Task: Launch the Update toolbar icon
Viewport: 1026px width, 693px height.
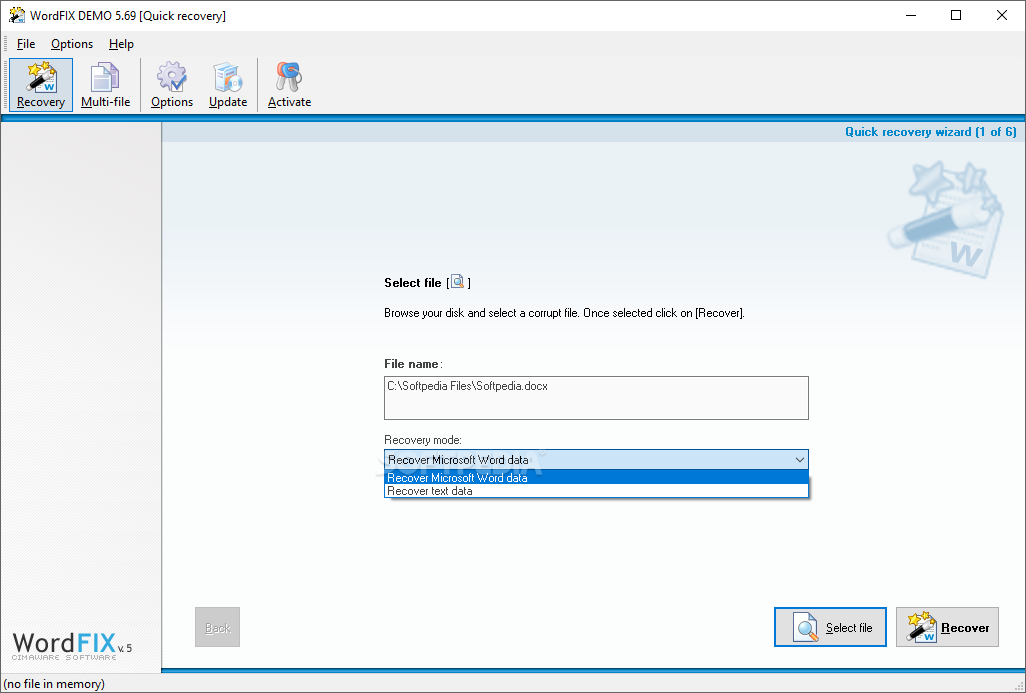Action: click(228, 85)
